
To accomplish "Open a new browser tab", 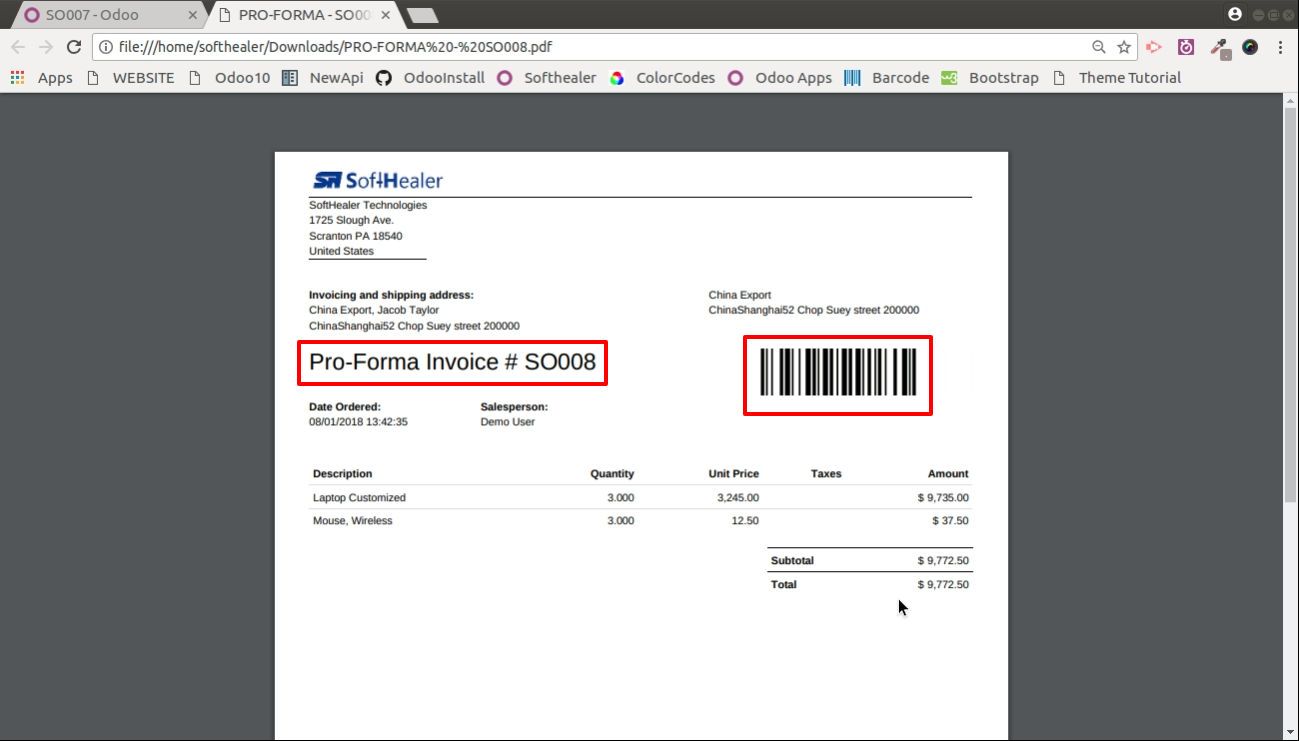I will pos(422,16).
